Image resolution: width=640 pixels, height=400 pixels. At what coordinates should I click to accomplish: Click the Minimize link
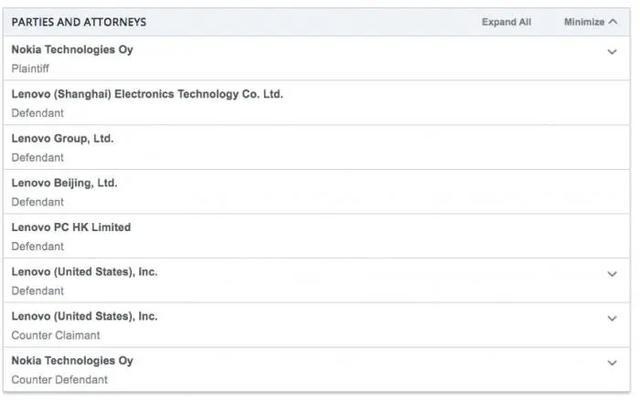584,22
